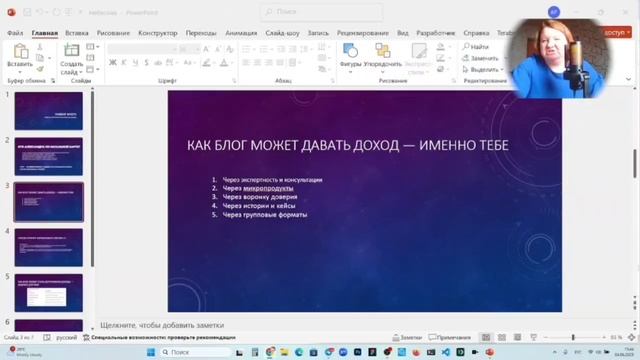Switch to Normal view icon
This screenshot has height=360, width=640.
point(486,338)
